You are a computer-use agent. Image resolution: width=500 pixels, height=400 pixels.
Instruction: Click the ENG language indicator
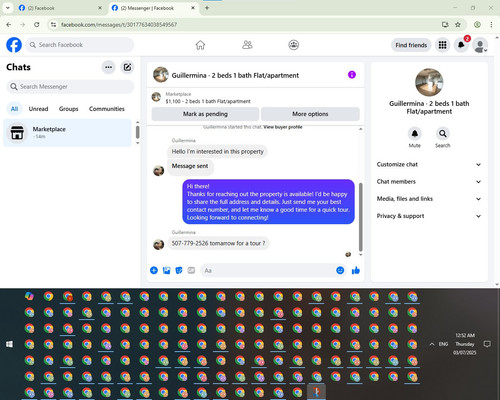pyautogui.click(x=443, y=344)
